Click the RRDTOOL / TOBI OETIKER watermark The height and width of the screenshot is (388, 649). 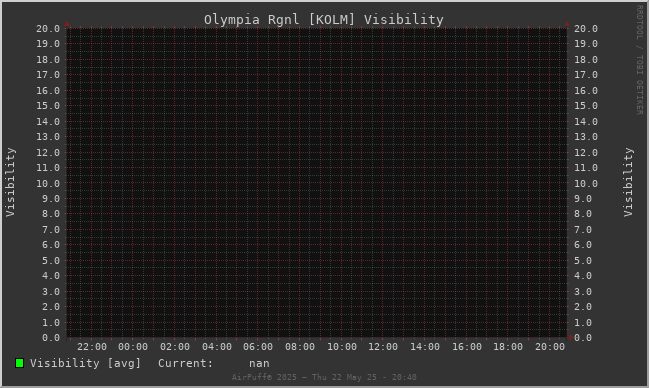point(639,60)
